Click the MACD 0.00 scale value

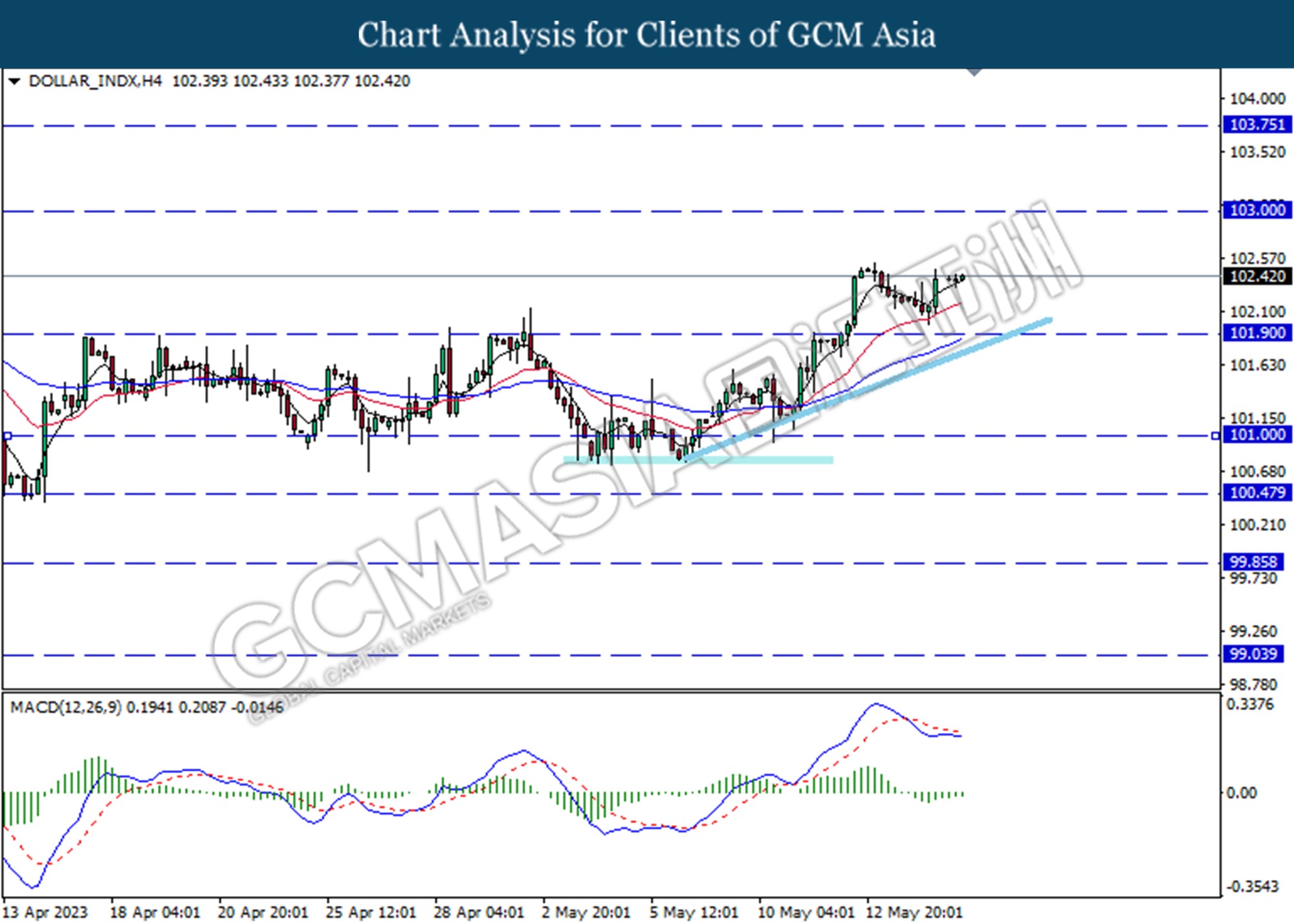1241,793
